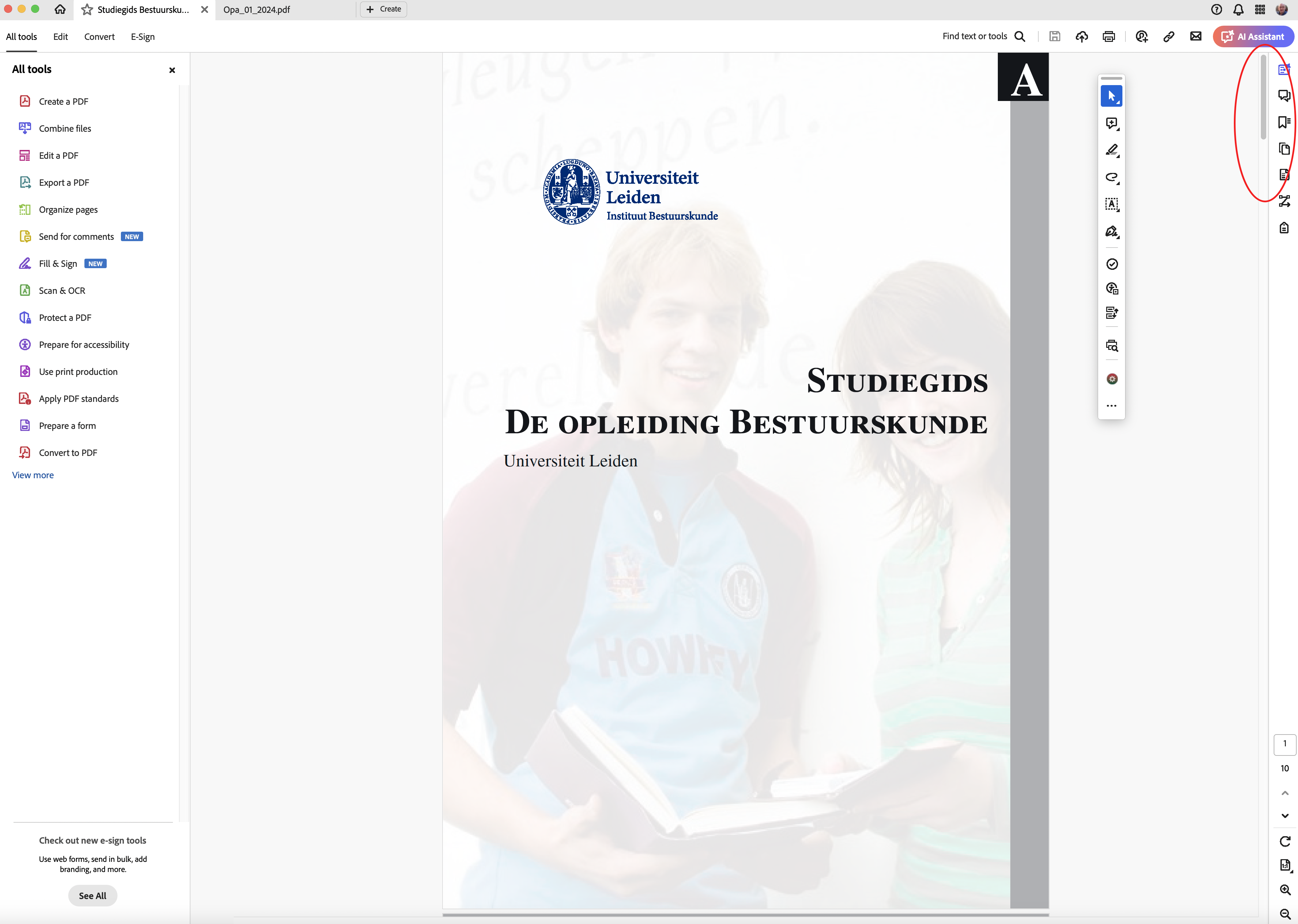The height and width of the screenshot is (924, 1298).
Task: Open the add comment tool
Action: click(1111, 124)
